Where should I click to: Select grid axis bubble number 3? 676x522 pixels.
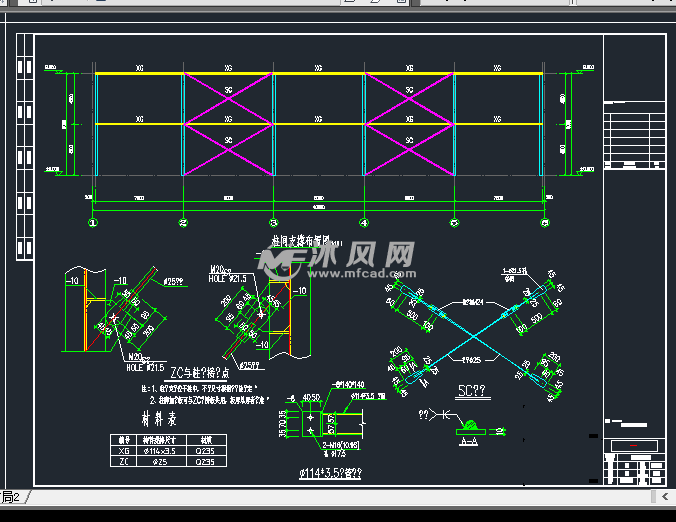point(273,222)
